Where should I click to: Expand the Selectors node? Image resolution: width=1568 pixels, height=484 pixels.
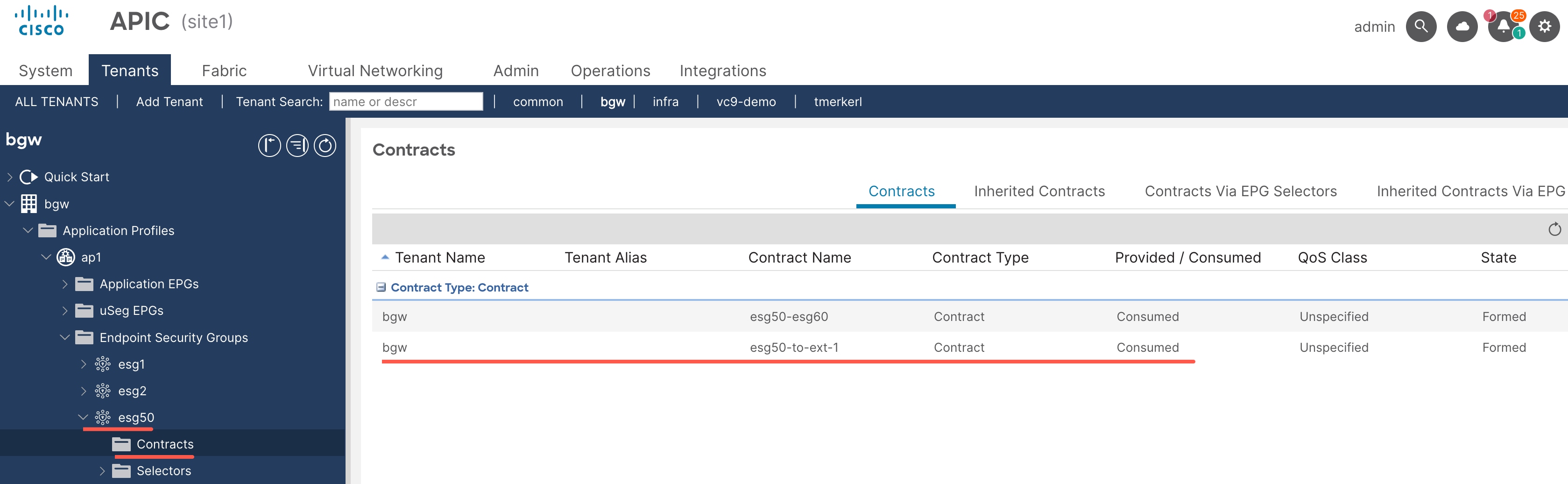pos(102,471)
